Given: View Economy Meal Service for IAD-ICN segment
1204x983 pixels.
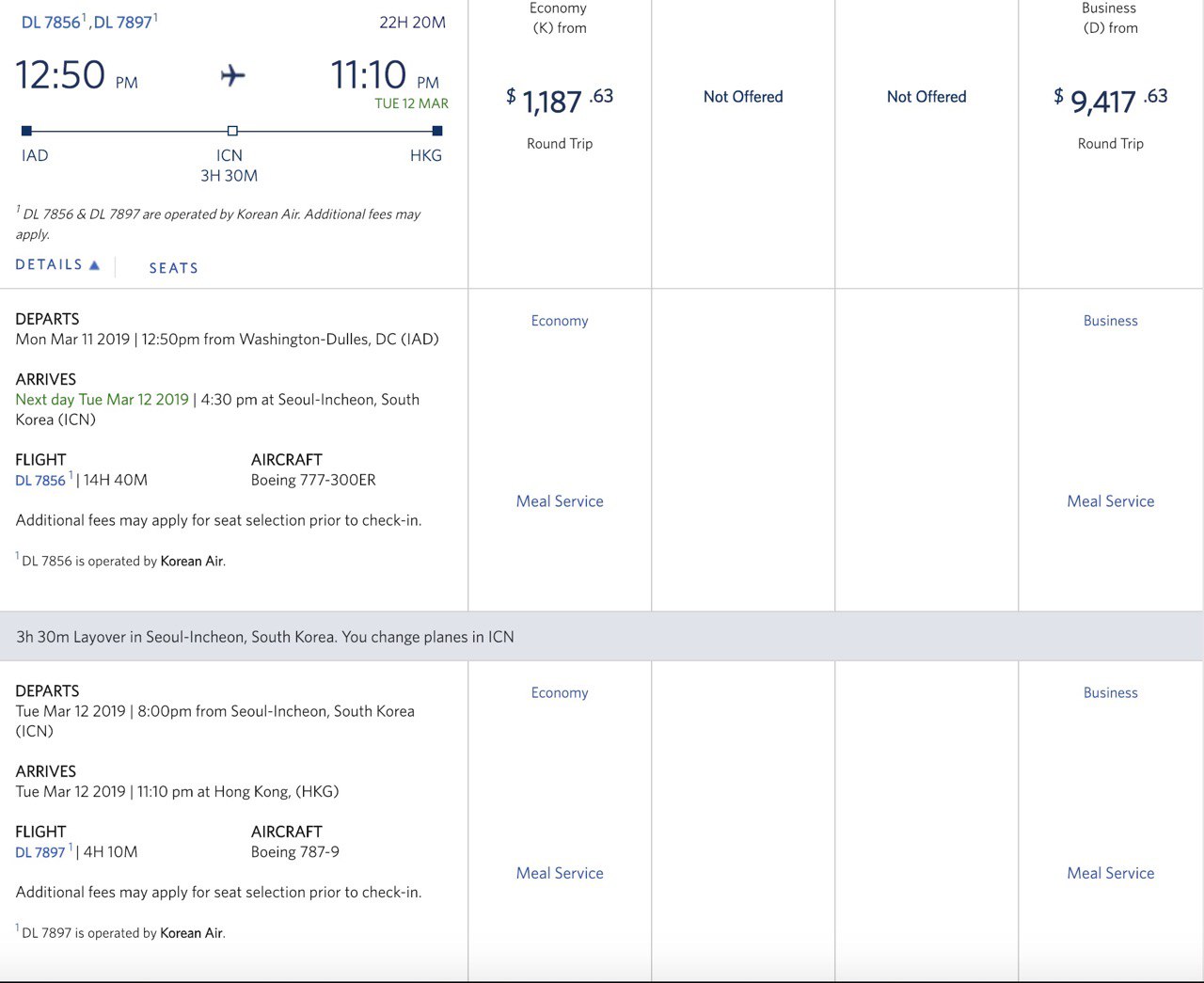Looking at the screenshot, I should coord(560,501).
